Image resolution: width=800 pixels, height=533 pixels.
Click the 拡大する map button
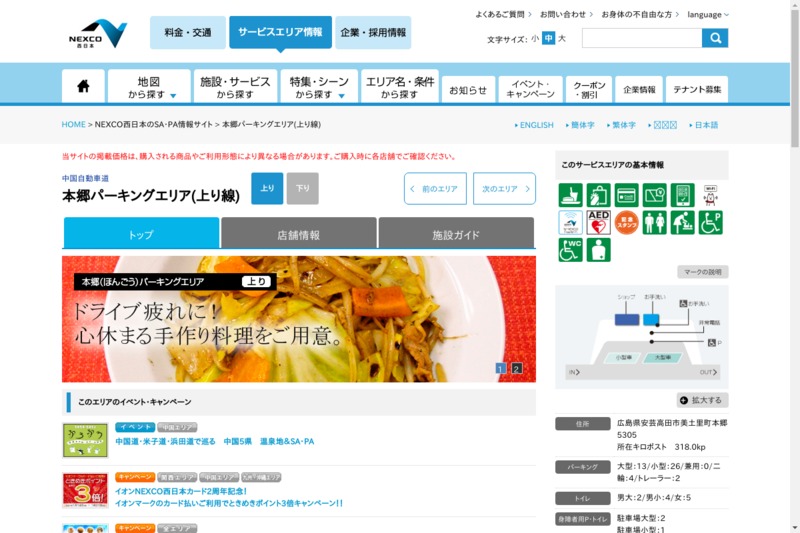[x=702, y=400]
